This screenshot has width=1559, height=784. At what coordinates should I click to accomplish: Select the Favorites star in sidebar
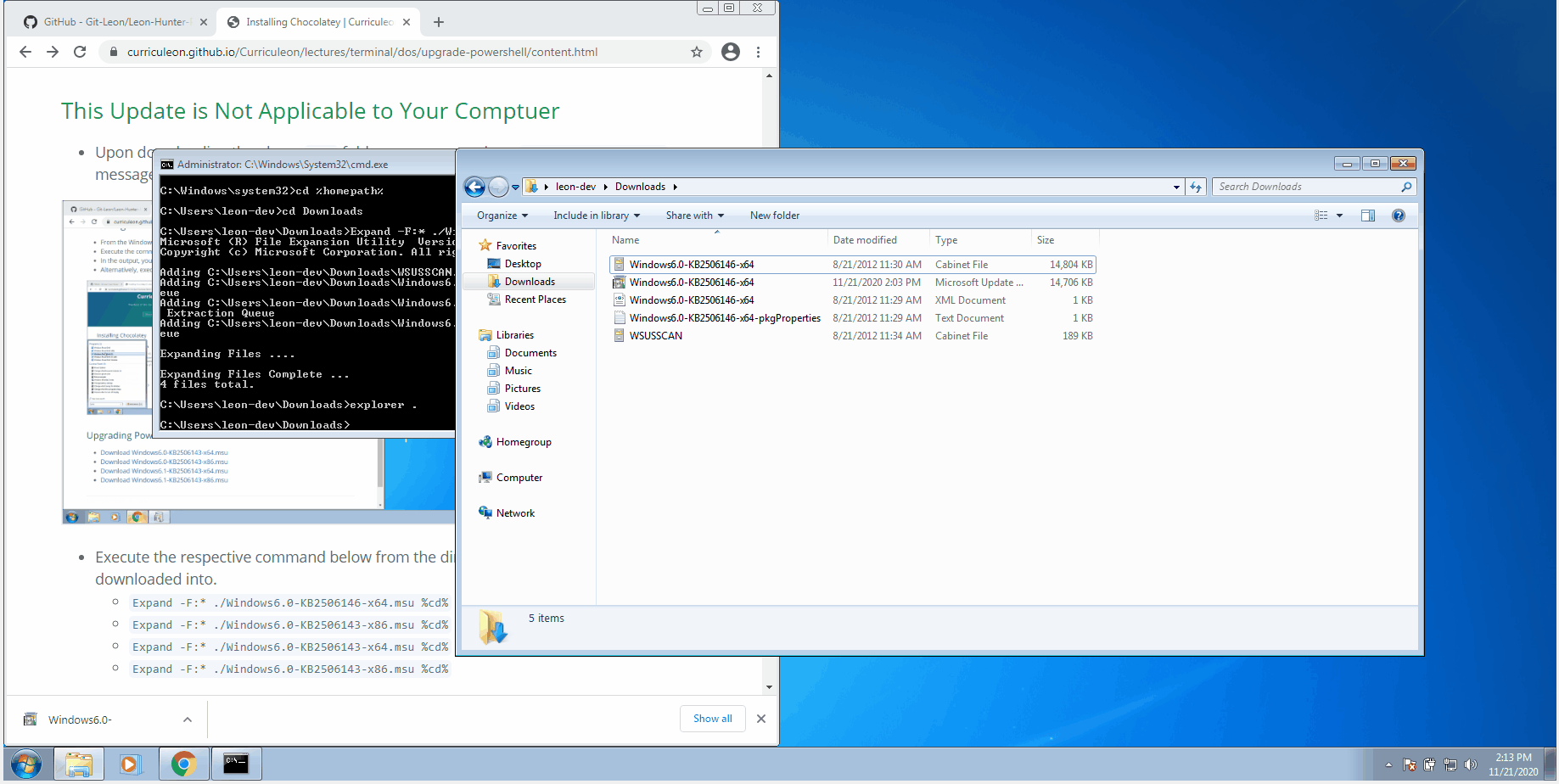(485, 245)
